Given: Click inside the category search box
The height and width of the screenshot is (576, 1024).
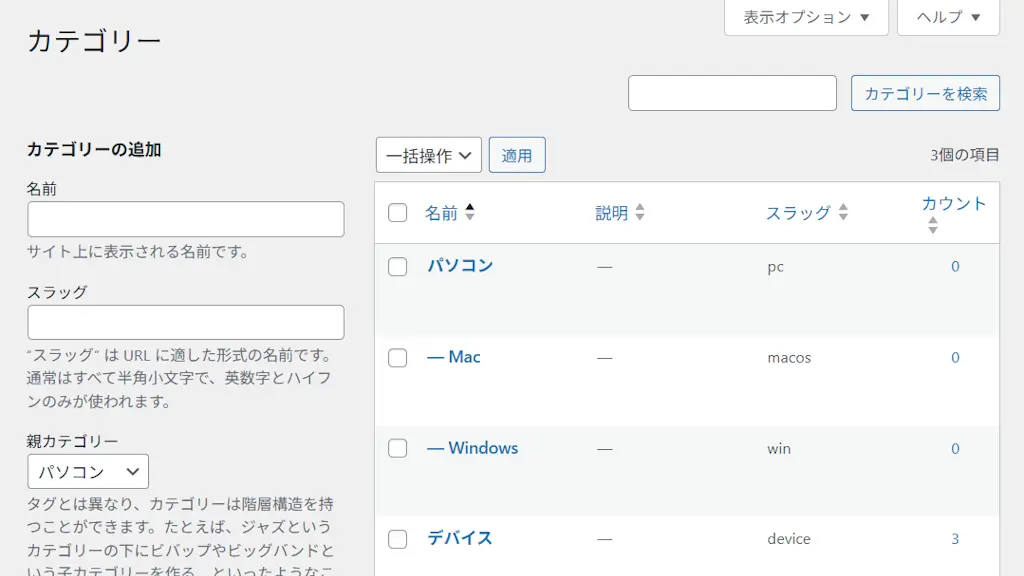Looking at the screenshot, I should [x=732, y=92].
